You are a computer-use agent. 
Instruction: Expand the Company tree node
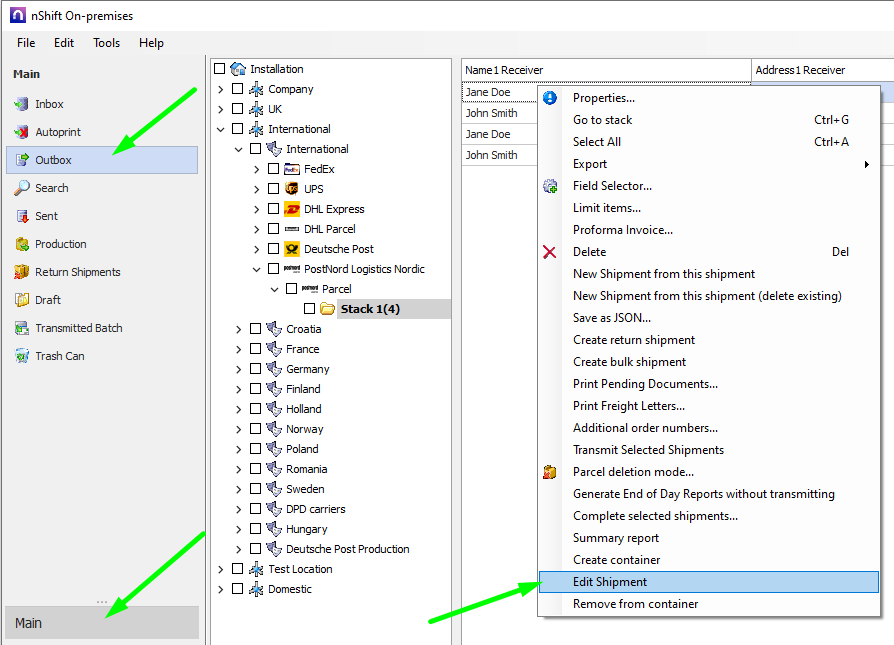pyautogui.click(x=221, y=89)
